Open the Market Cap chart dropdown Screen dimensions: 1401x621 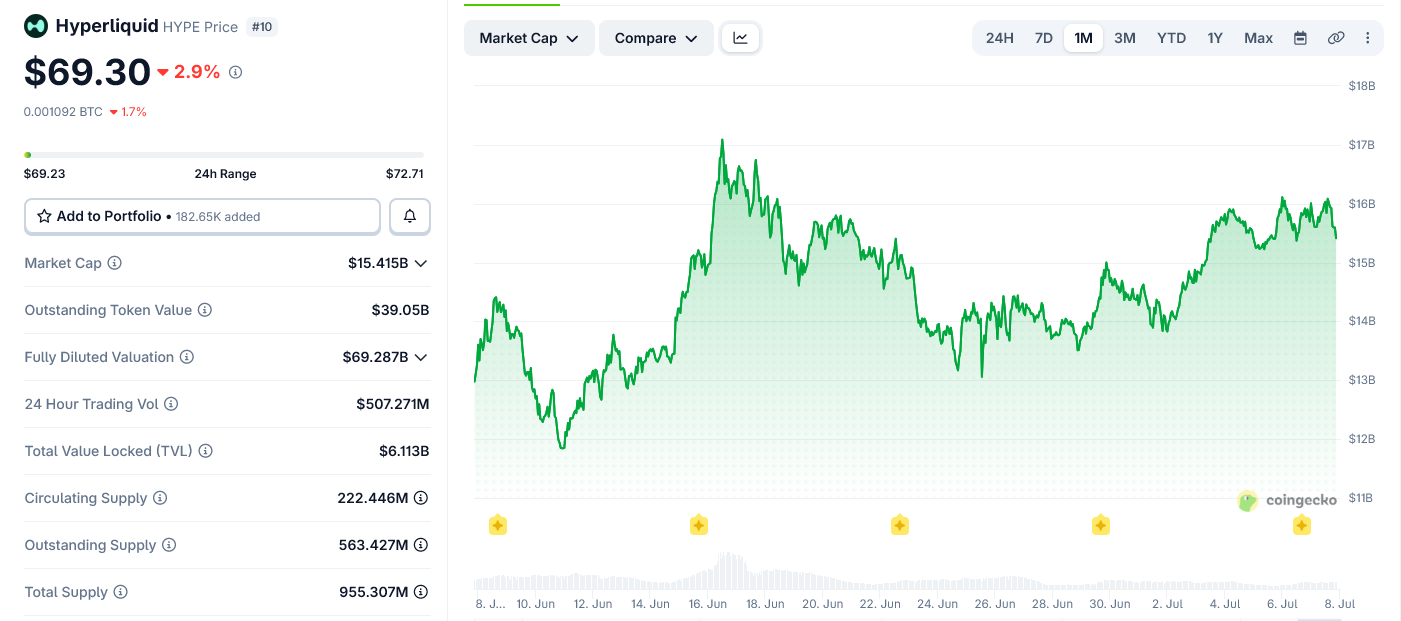point(529,38)
